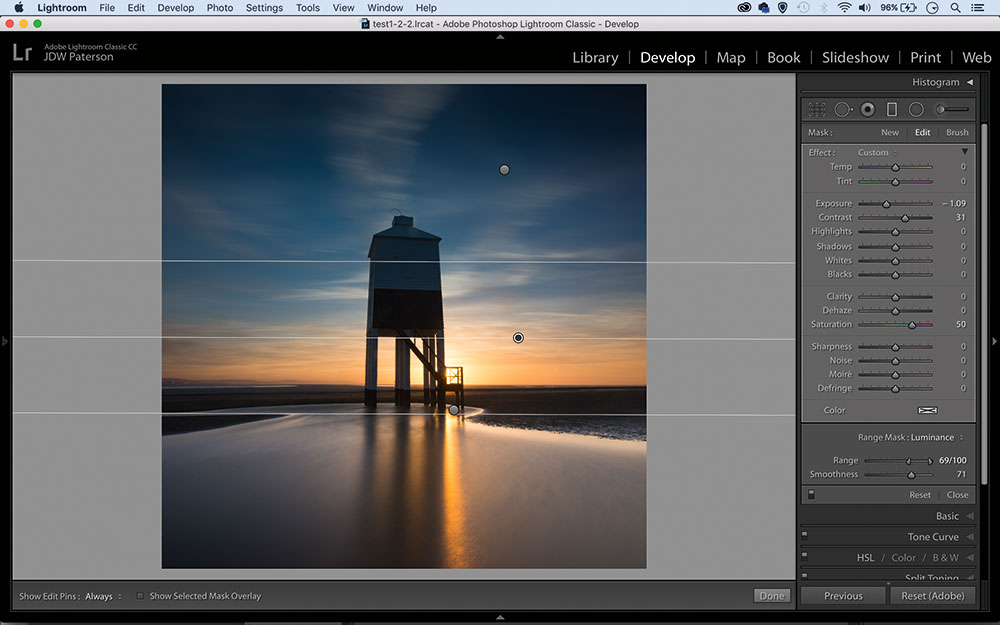Open the Notification Center list icon
The width and height of the screenshot is (1000, 625).
[977, 8]
